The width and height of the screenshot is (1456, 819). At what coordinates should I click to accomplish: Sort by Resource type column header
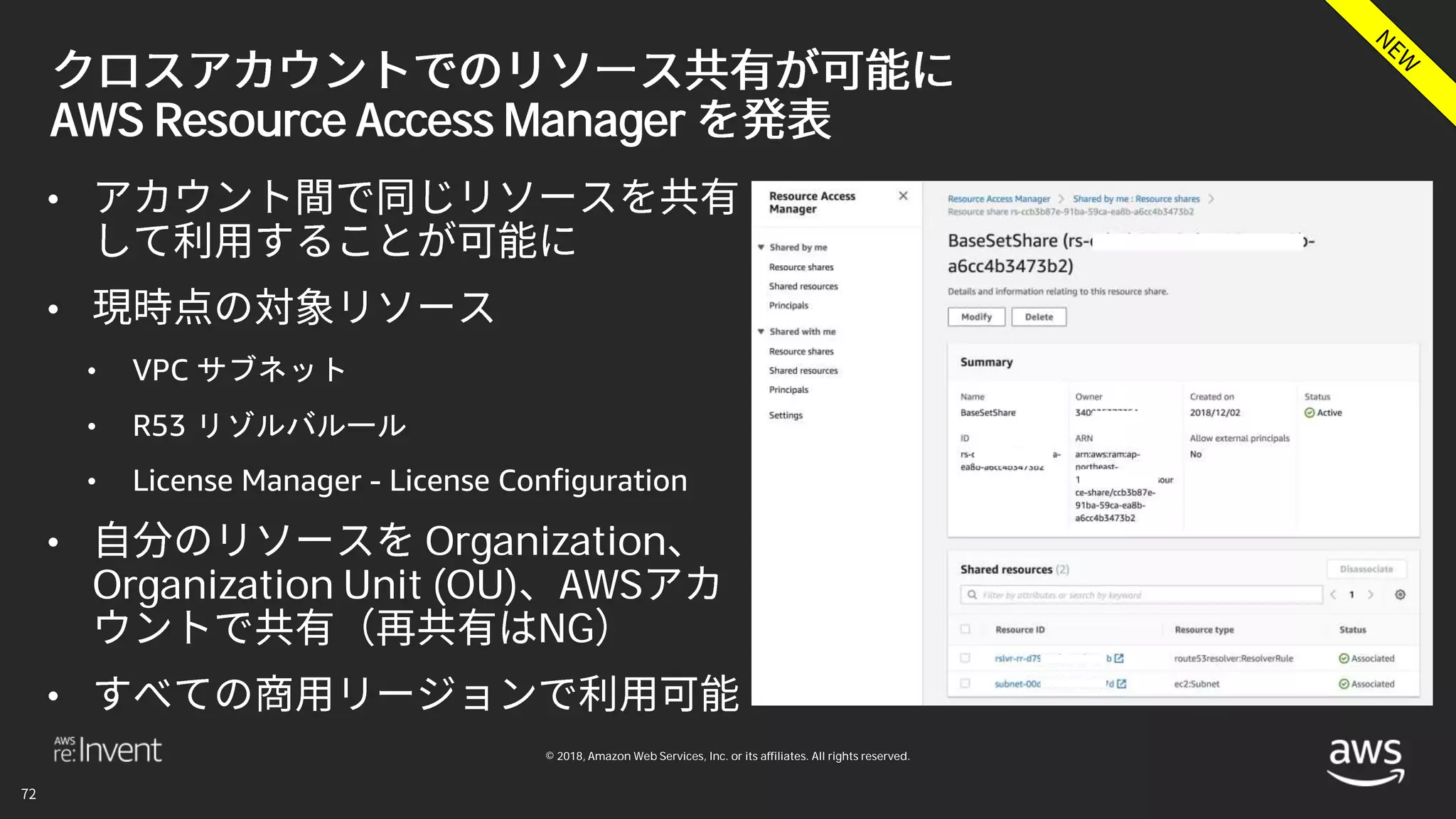pos(1204,630)
